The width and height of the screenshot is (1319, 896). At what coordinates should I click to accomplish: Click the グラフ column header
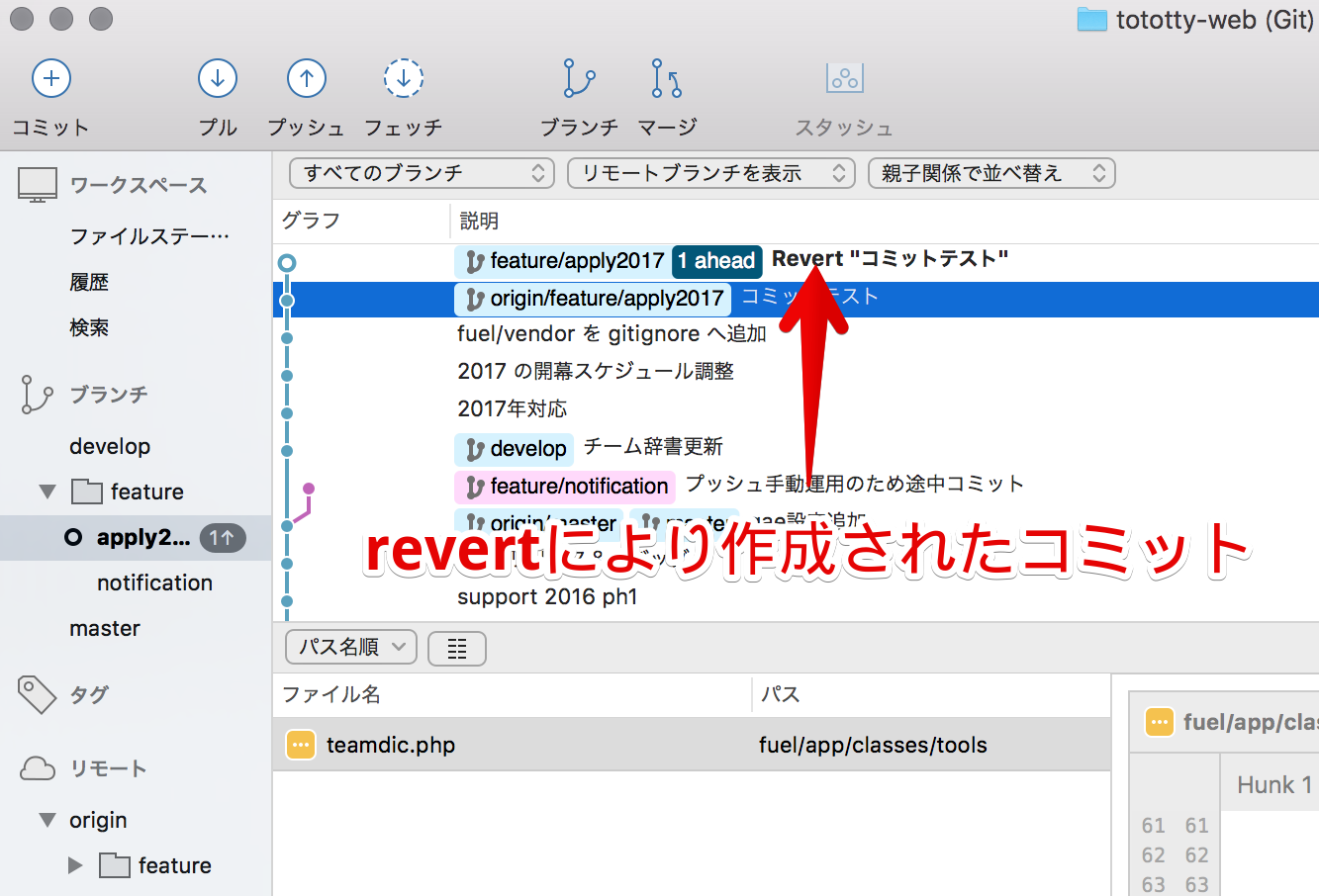[x=311, y=221]
